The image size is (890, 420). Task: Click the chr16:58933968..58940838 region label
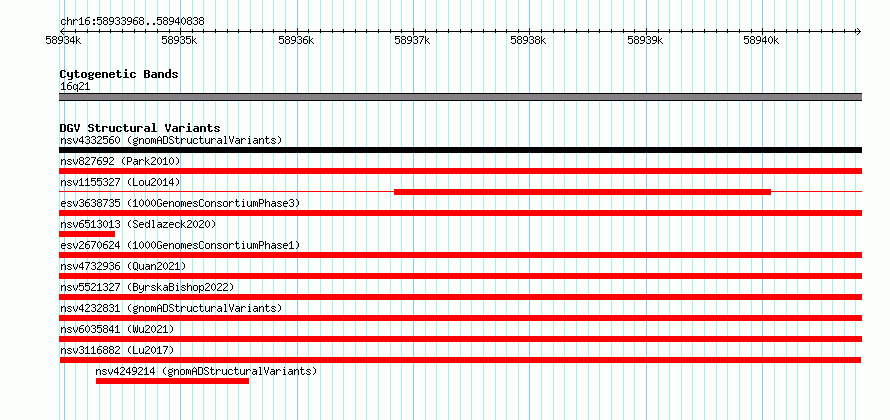(132, 22)
